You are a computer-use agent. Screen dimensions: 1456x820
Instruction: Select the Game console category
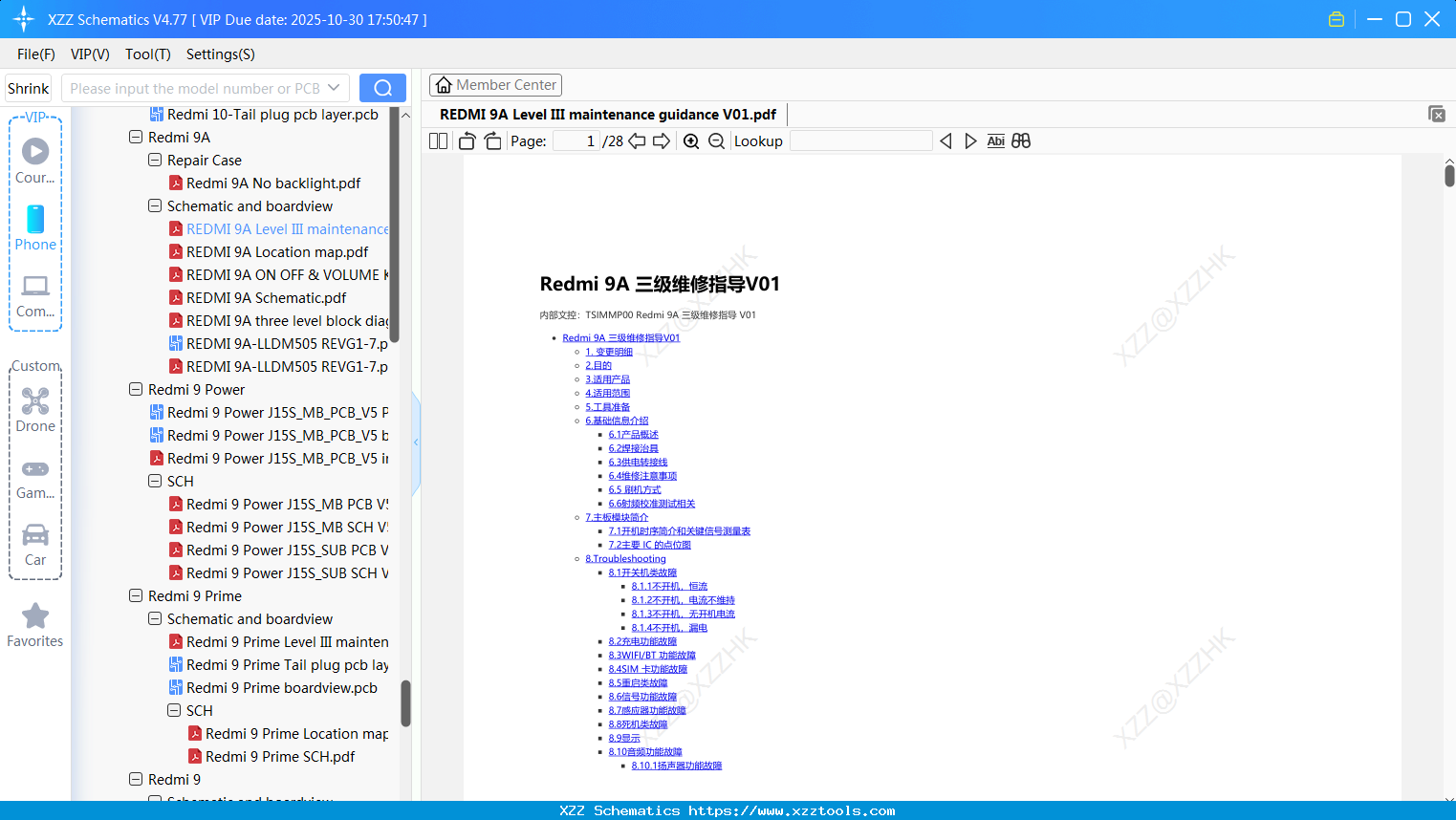[35, 478]
